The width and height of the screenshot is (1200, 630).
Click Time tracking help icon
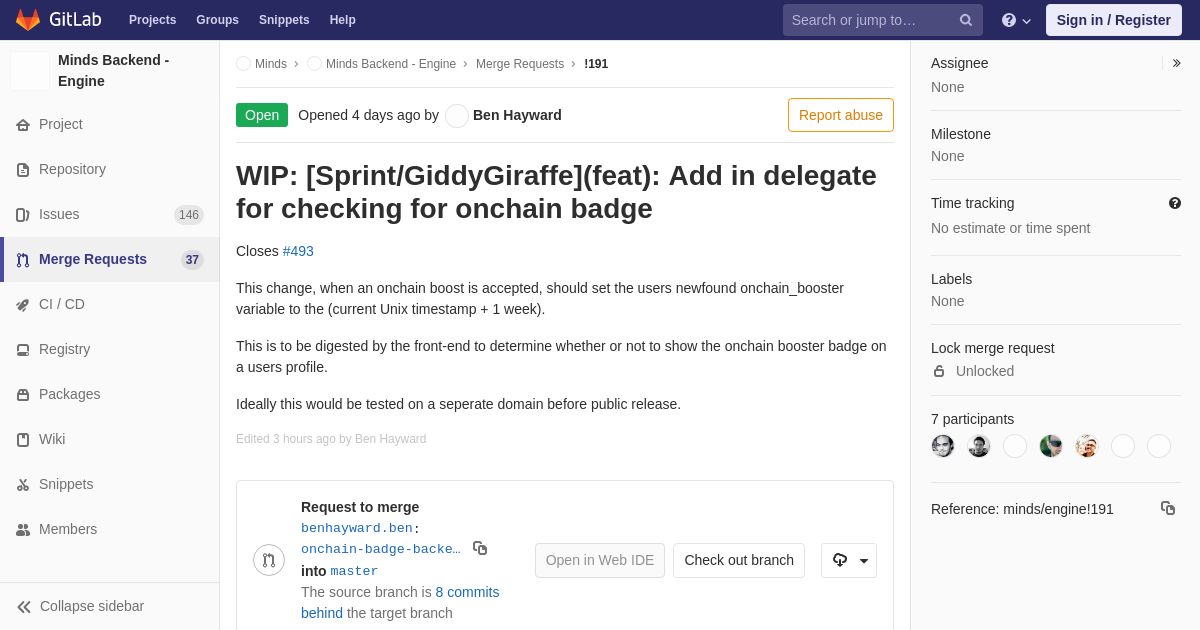click(x=1175, y=203)
